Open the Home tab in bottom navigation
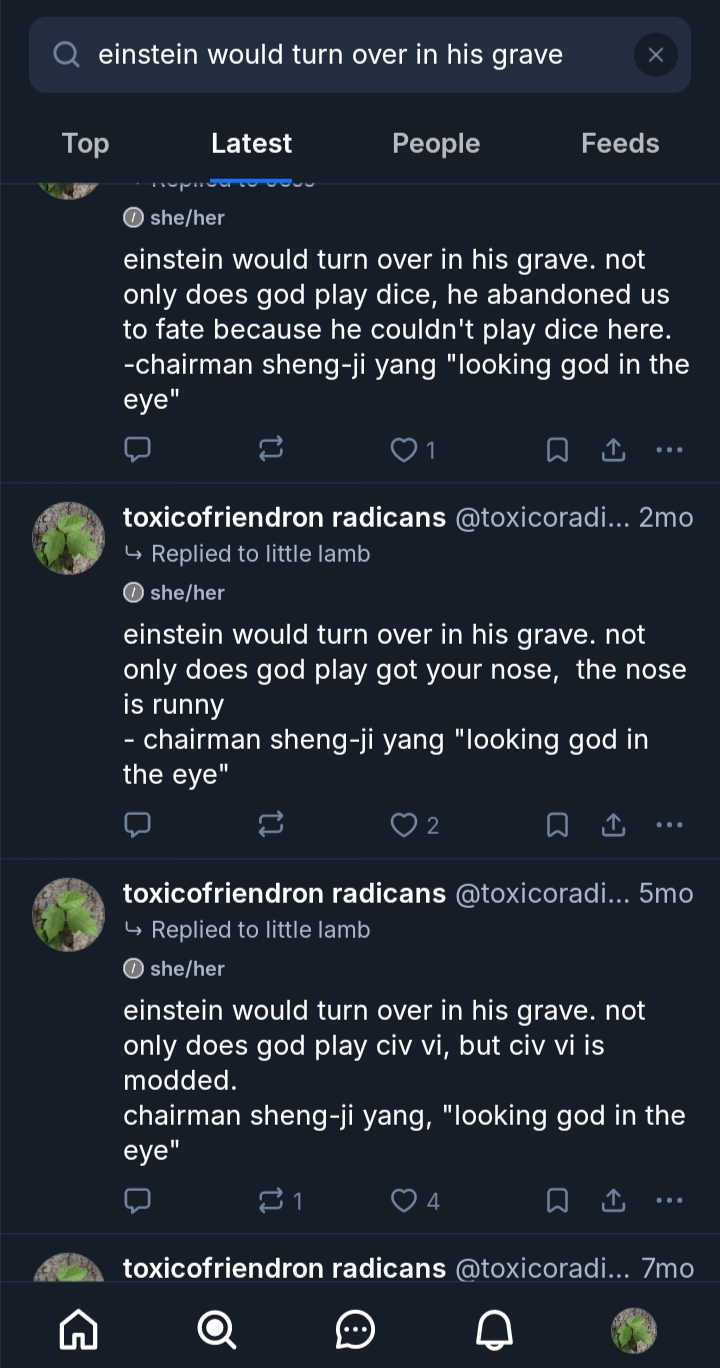Screen dimensions: 720x1368 pyautogui.click(x=79, y=1330)
